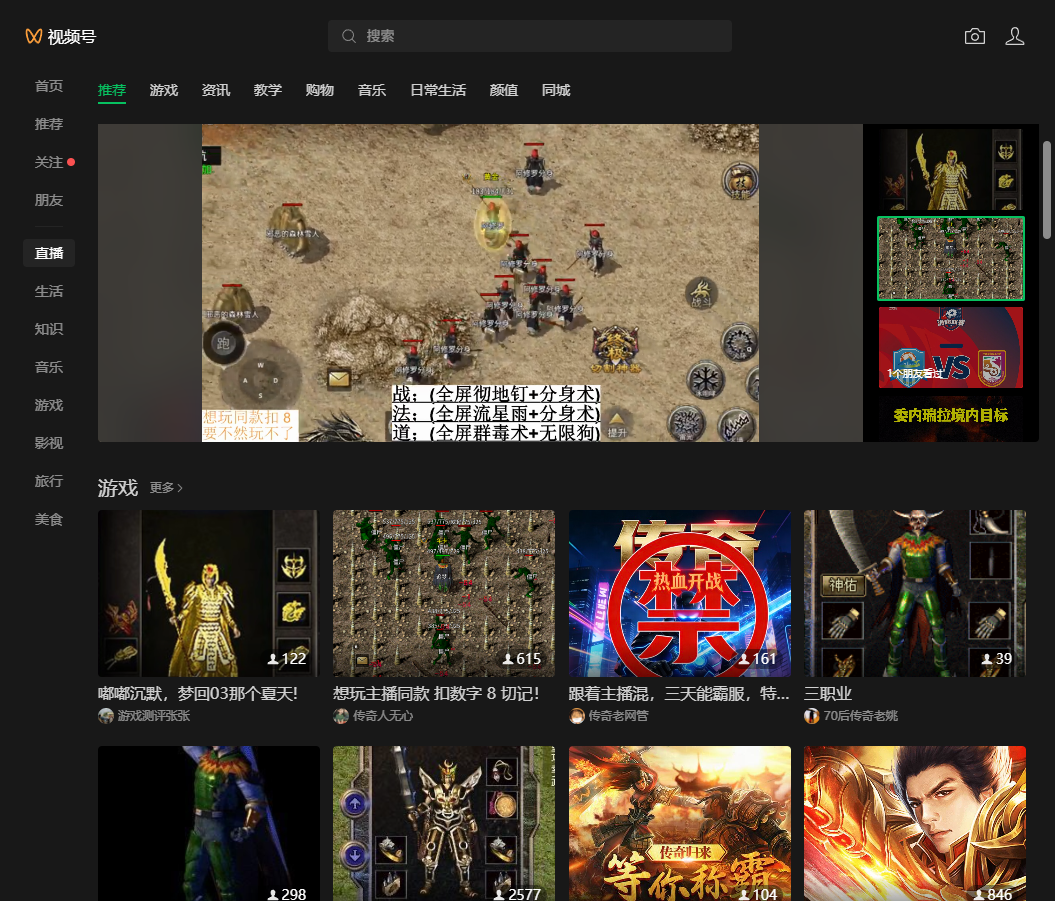
Task: Switch to the 游戏 top tab
Action: coord(163,90)
